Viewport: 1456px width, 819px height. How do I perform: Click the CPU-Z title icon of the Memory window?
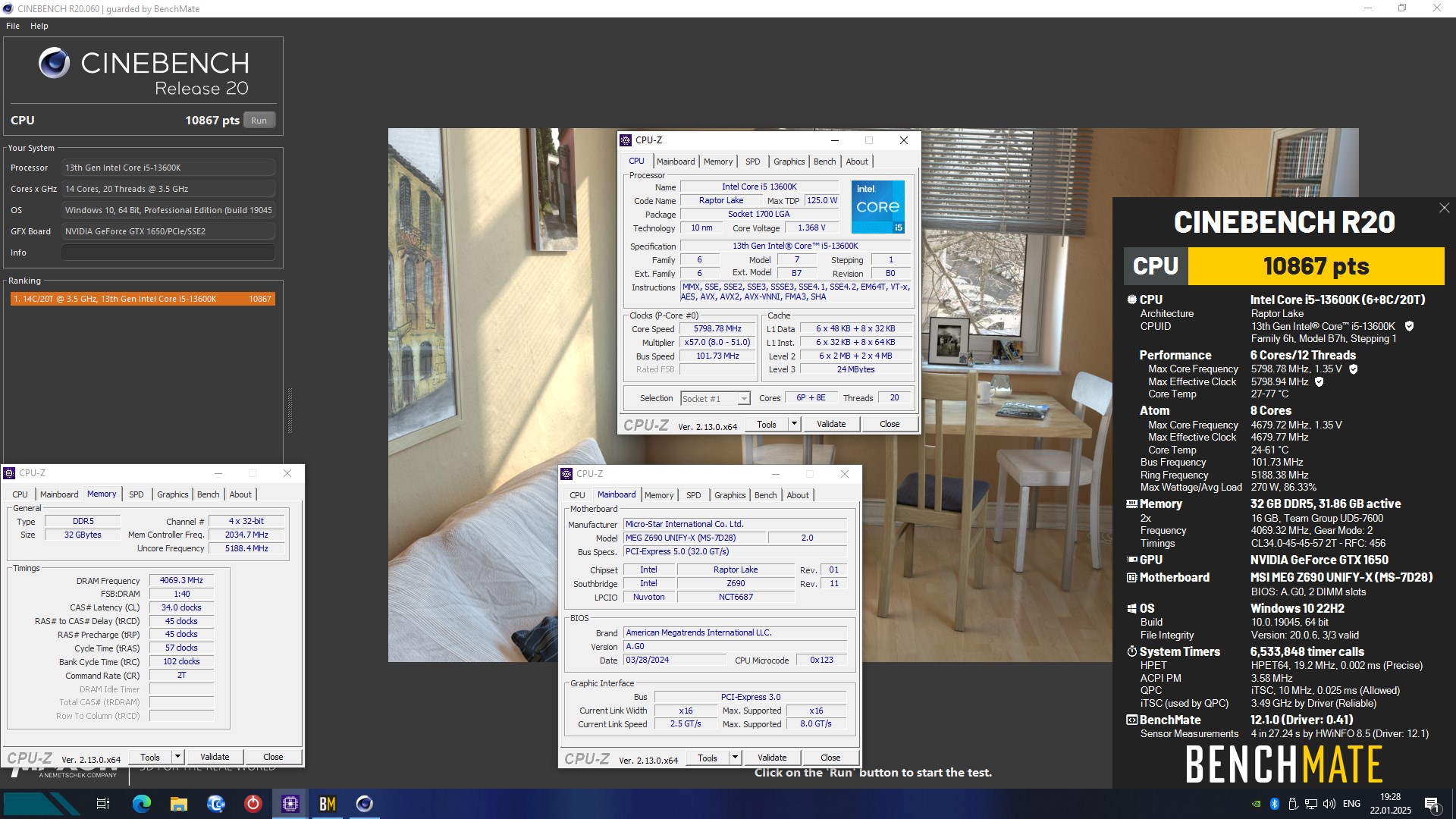[x=10, y=473]
